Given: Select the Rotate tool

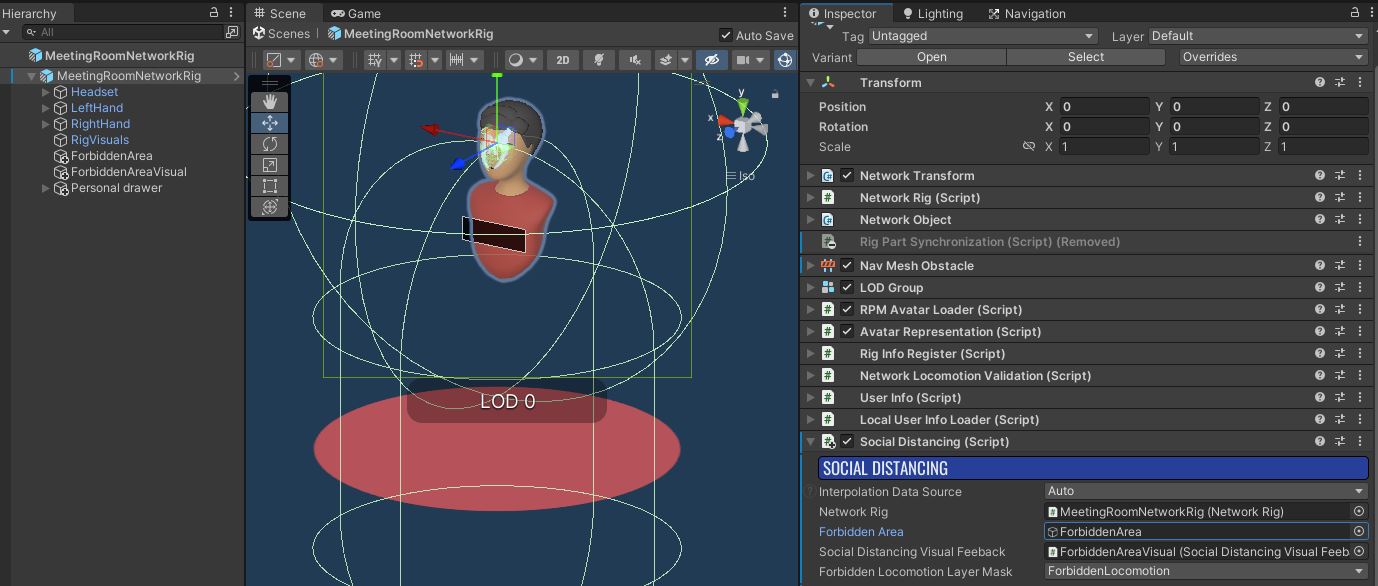Looking at the screenshot, I should coord(269,143).
